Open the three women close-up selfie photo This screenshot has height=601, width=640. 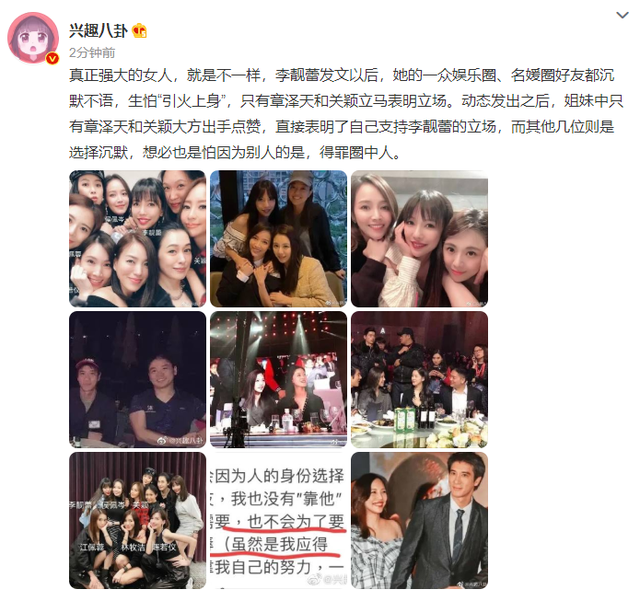(419, 238)
